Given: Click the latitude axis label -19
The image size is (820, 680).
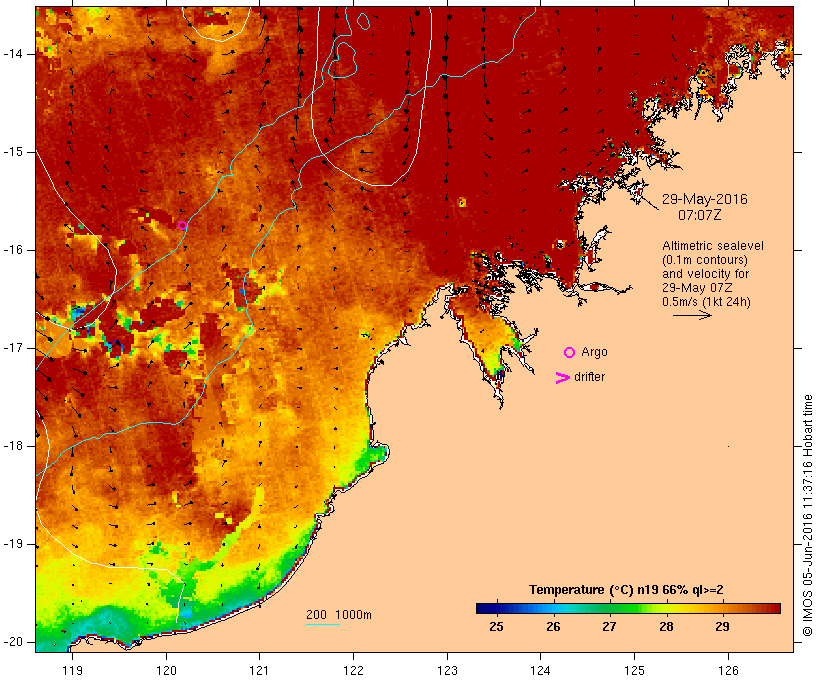Looking at the screenshot, I should point(13,544).
